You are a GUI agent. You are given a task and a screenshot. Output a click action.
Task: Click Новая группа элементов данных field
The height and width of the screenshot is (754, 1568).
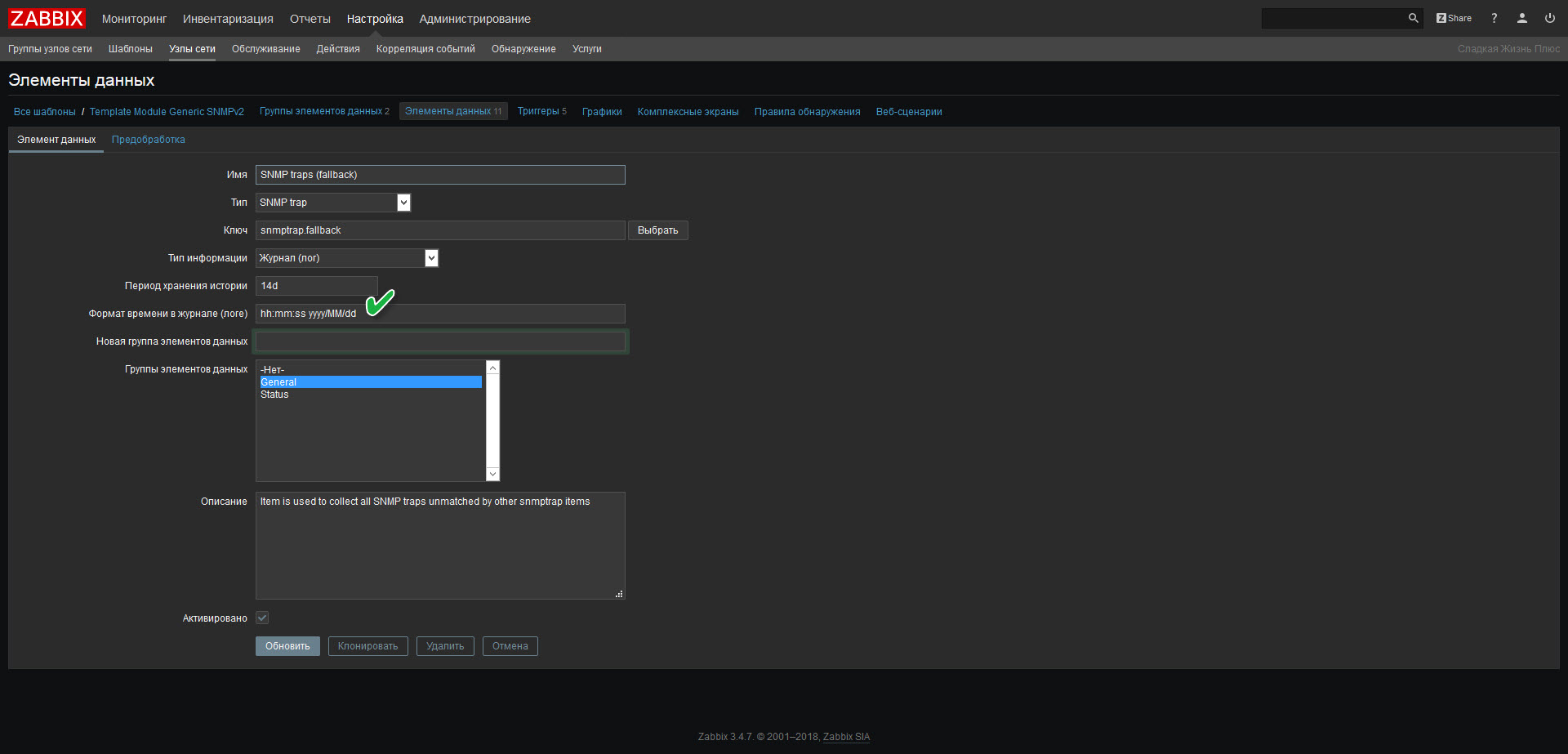point(440,341)
